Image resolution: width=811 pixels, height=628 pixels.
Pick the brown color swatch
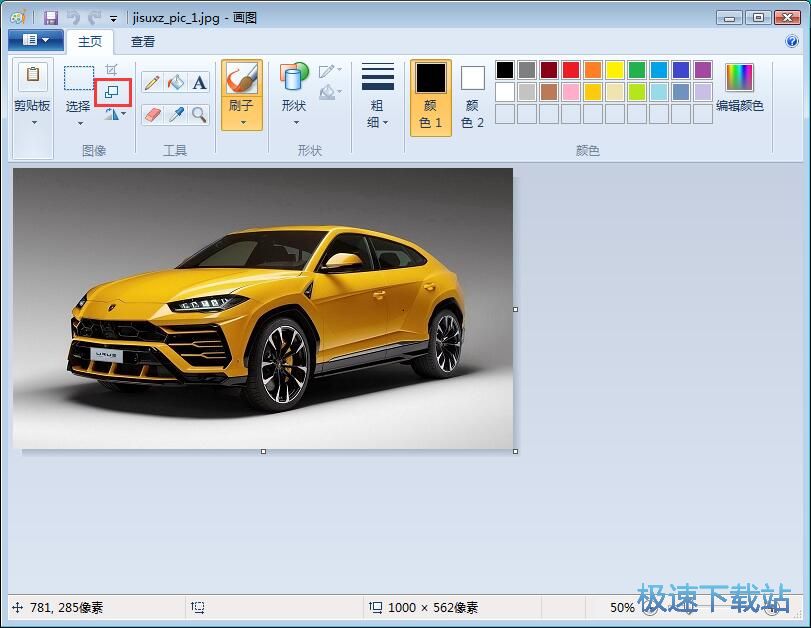[549, 92]
